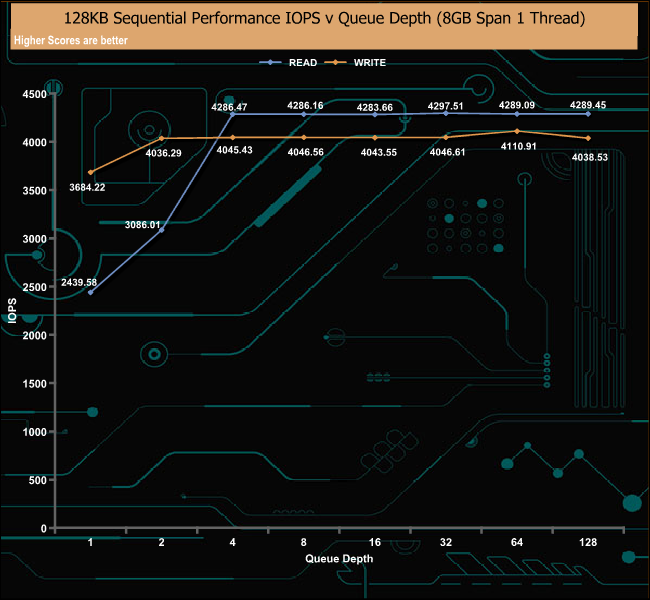The width and height of the screenshot is (650, 600).
Task: Click the WRITE data point at queue depth 1
Action: point(91,172)
